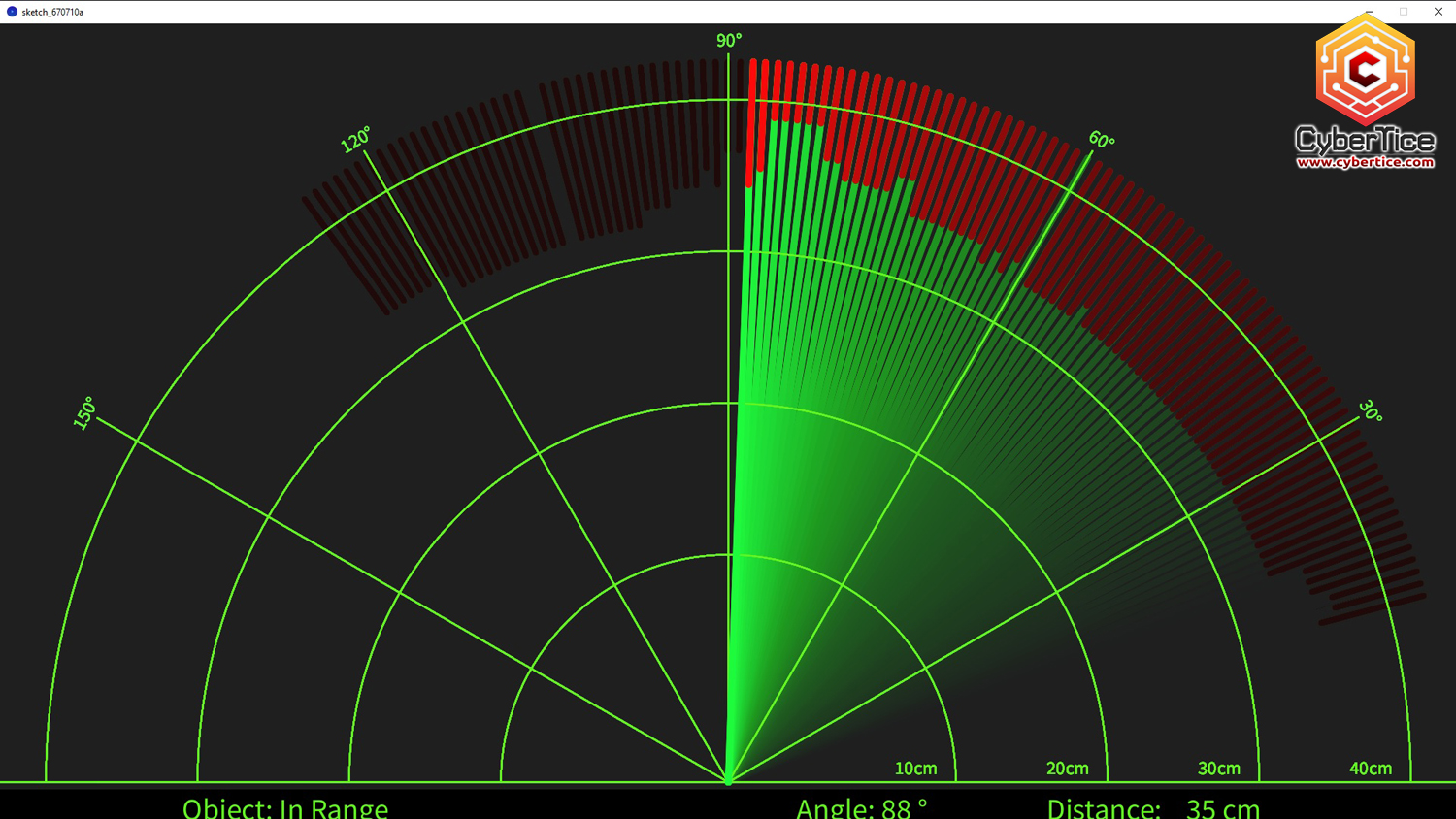Click the Angle: 88° readout
Viewport: 1456px width, 819px height.
861,807
